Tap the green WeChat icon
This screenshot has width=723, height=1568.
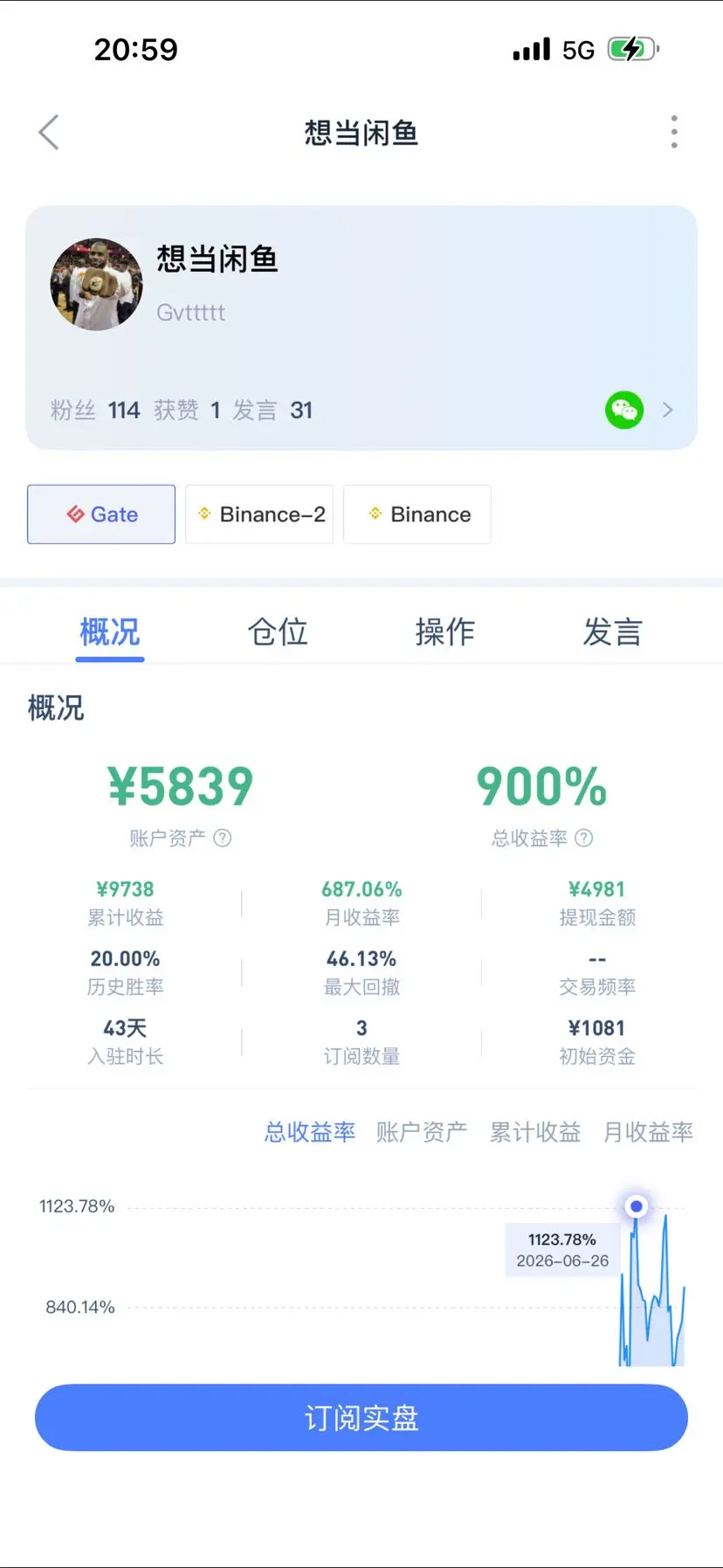[624, 410]
